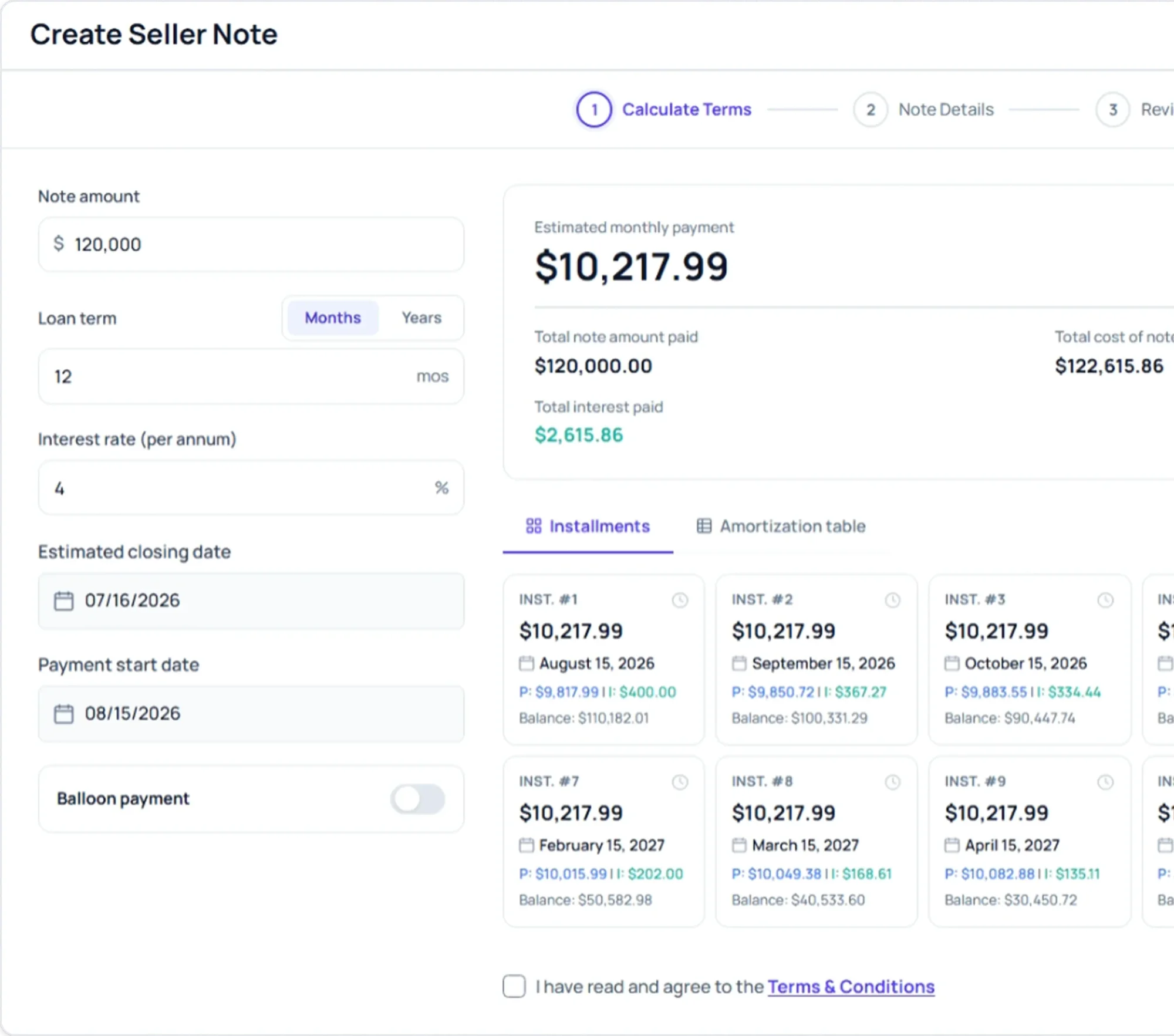1174x1036 pixels.
Task: Click the Create Seller Note heading
Action: coord(154,34)
